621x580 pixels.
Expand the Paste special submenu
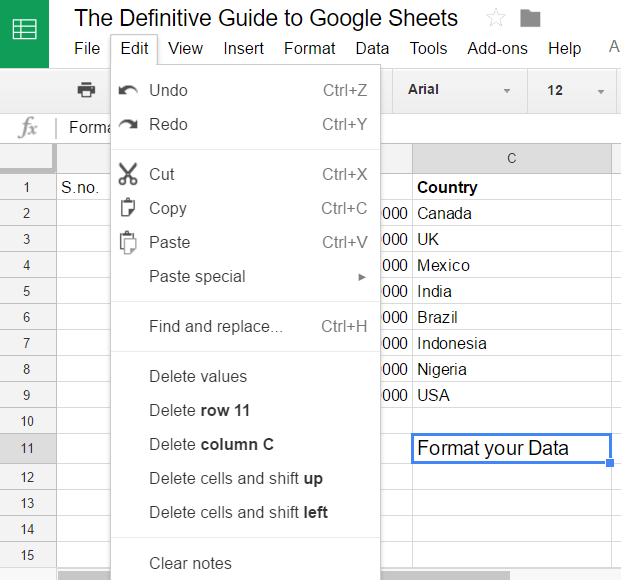coord(246,277)
